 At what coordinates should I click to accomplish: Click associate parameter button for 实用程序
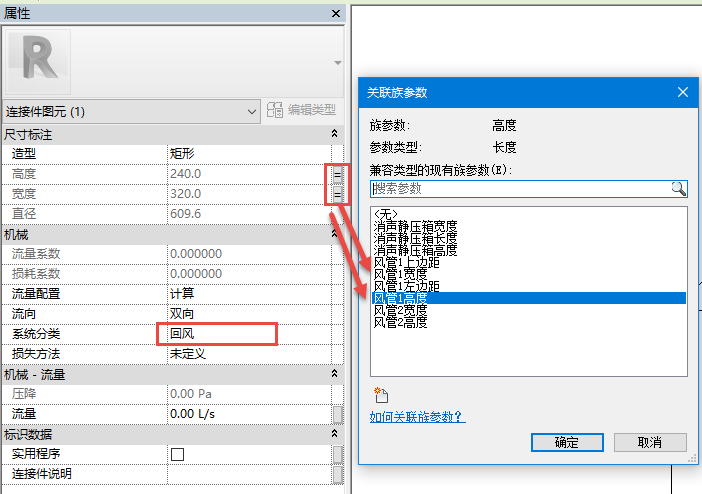pos(338,454)
